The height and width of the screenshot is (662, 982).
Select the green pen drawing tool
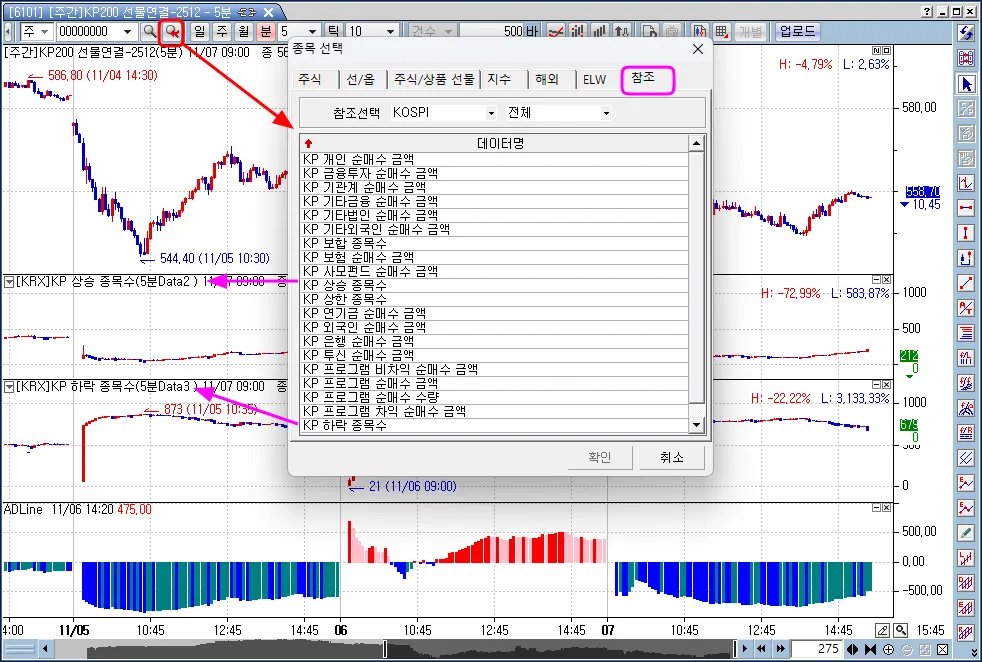966,533
